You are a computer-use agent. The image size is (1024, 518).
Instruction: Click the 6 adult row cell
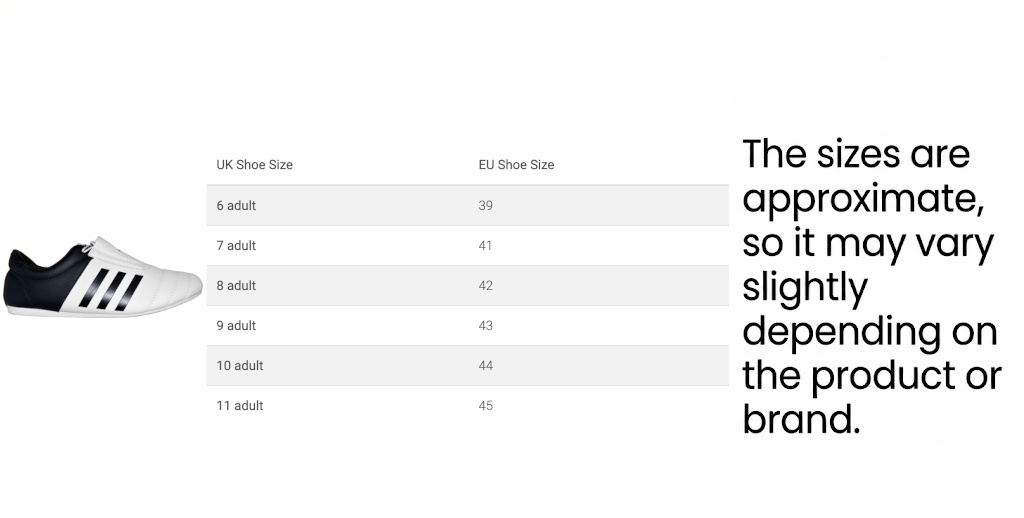click(236, 206)
